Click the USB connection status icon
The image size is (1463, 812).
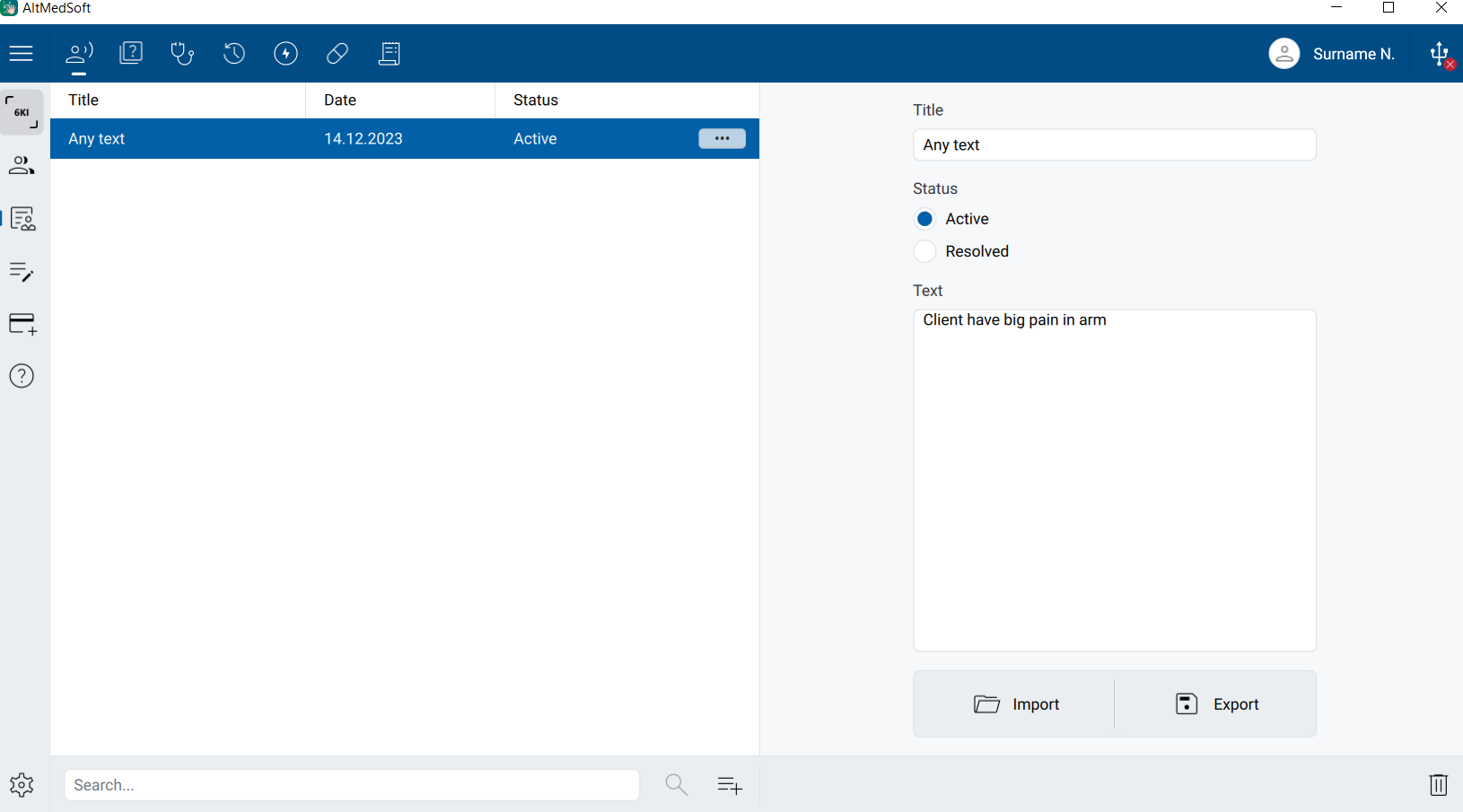pos(1440,55)
